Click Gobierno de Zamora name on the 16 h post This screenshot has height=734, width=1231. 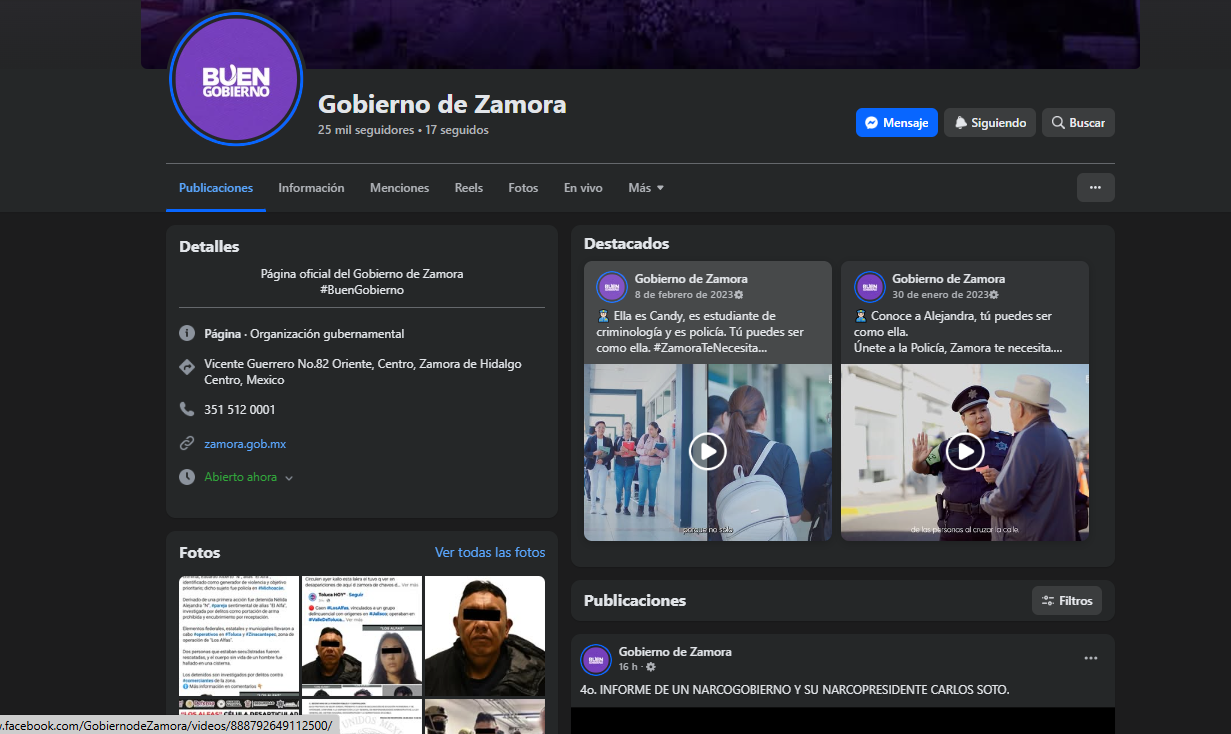point(675,652)
